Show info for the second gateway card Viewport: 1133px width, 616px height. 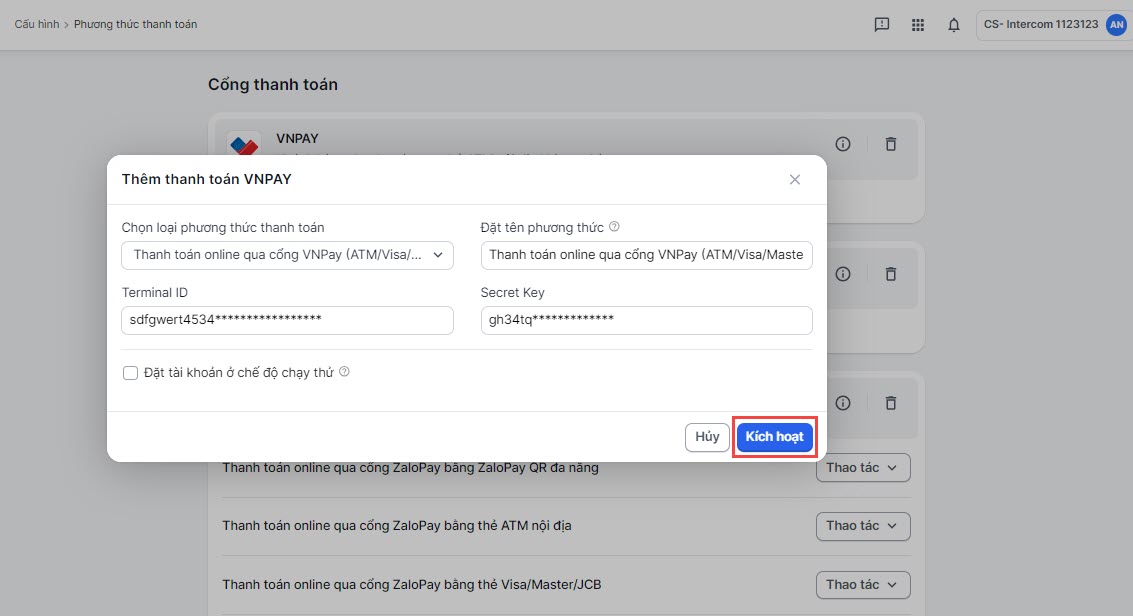pos(843,274)
